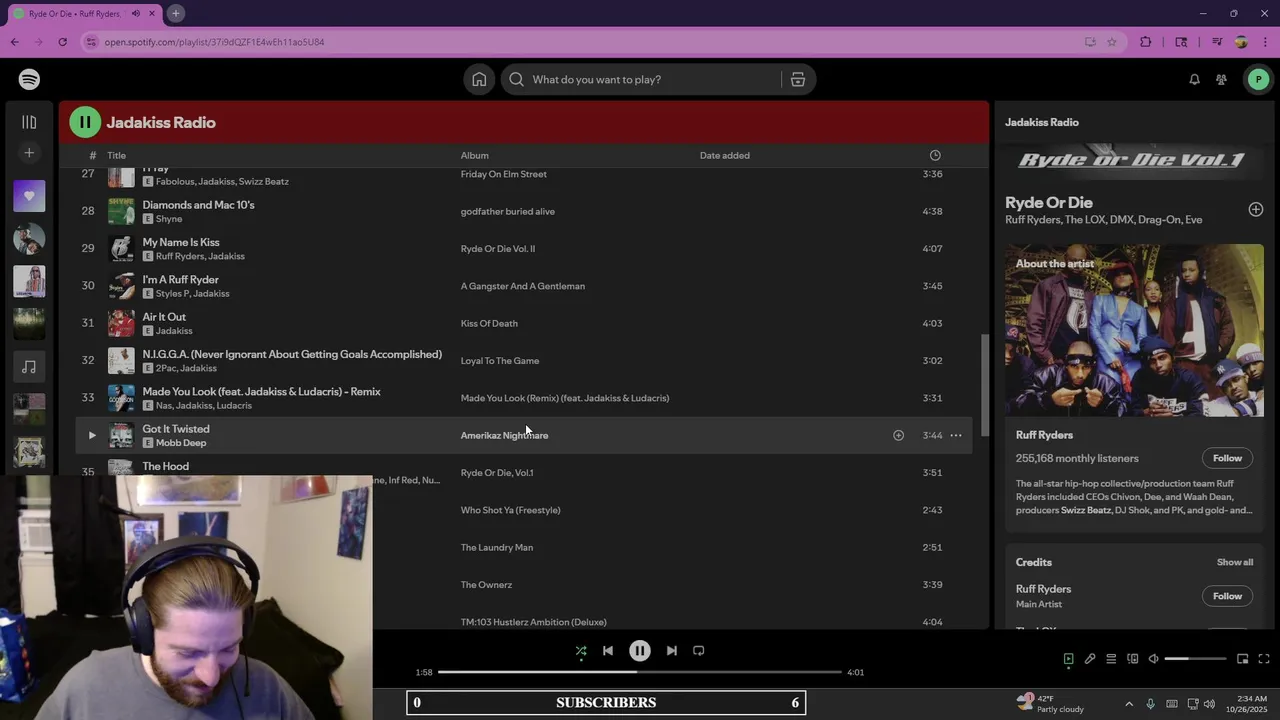The height and width of the screenshot is (720, 1280).
Task: Sort the list by Date added
Action: click(x=725, y=155)
